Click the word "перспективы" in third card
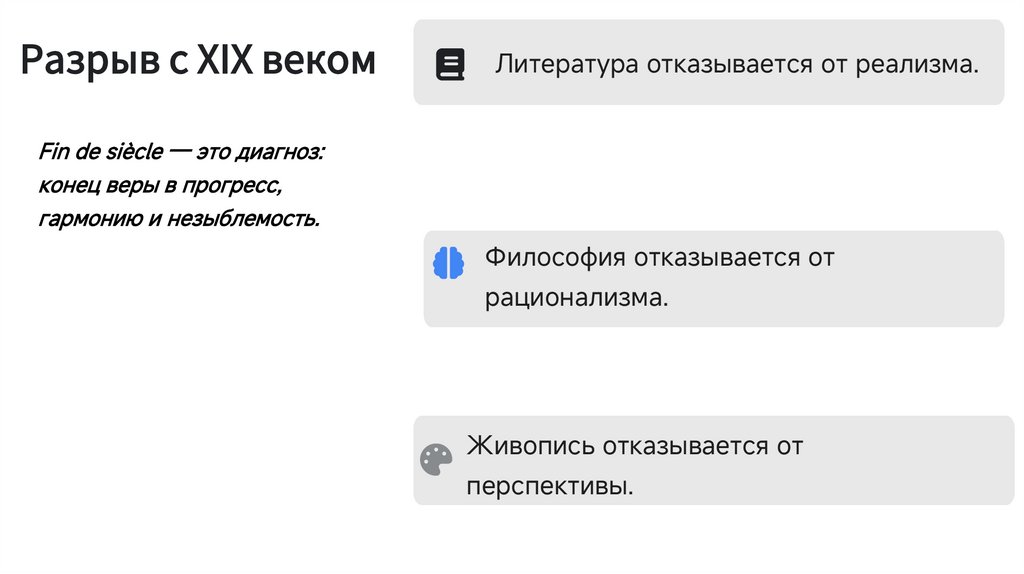 (x=549, y=487)
